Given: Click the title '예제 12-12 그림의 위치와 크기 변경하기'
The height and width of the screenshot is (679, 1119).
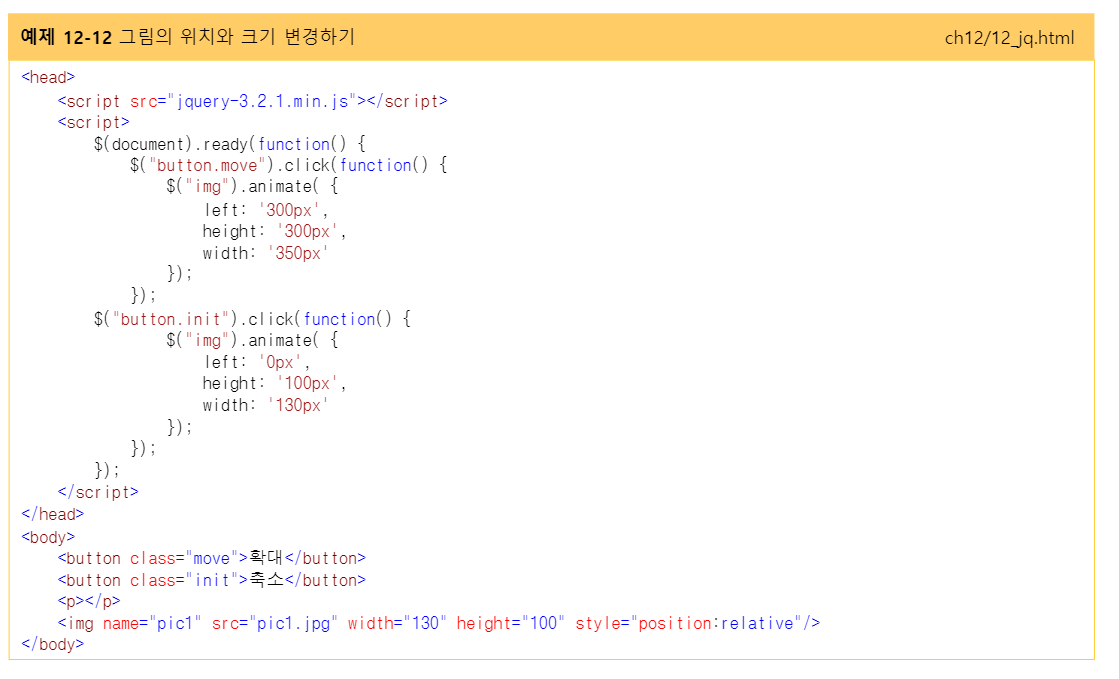Looking at the screenshot, I should pyautogui.click(x=188, y=36).
